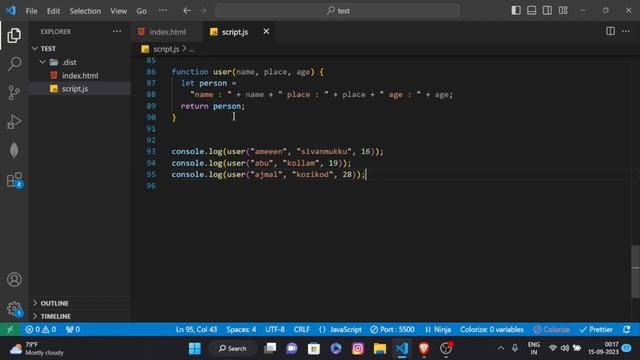Switch to the index.html tab
The height and width of the screenshot is (360, 640).
167,32
